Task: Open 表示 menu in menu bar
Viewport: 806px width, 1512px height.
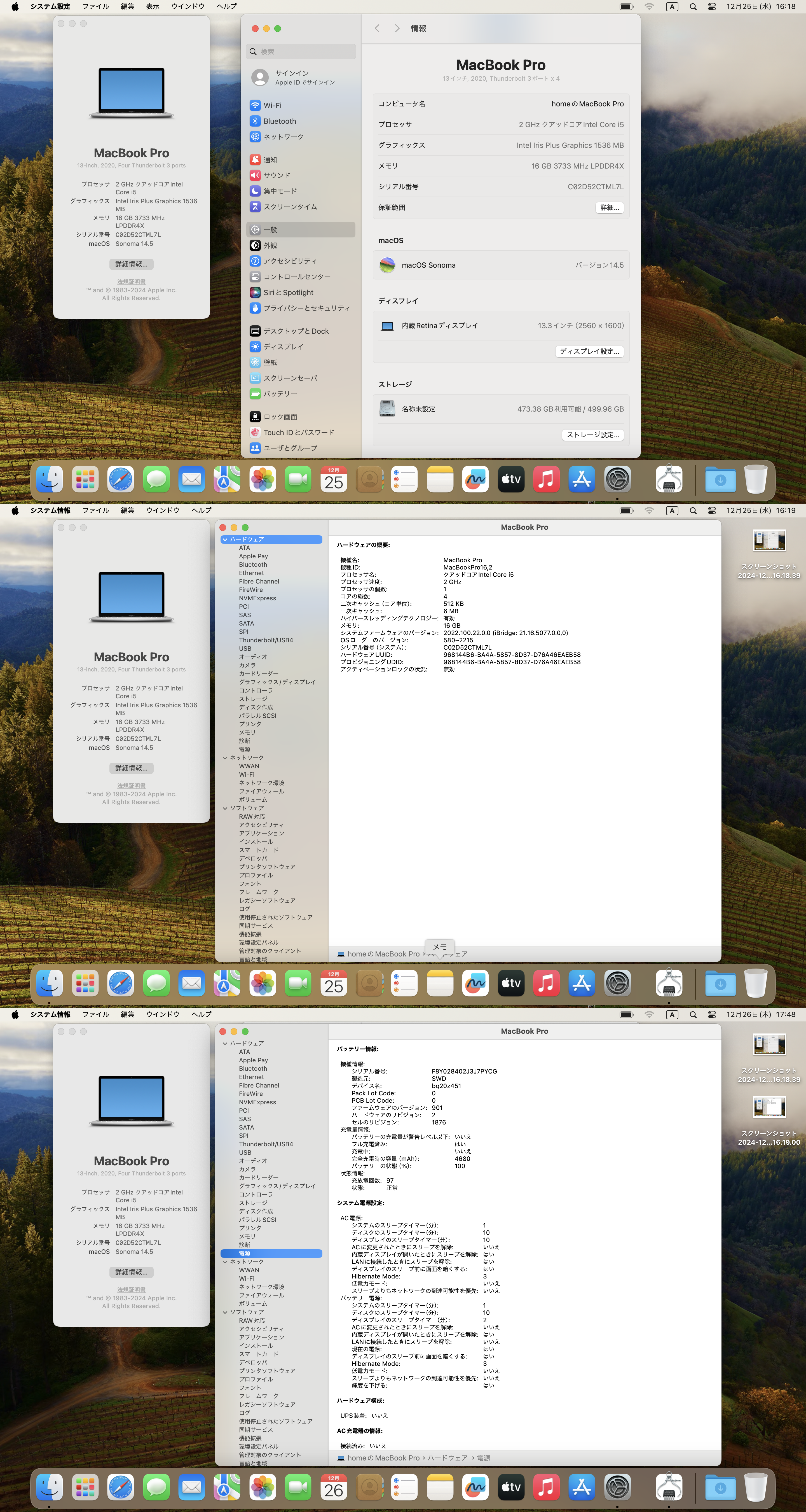Action: (153, 6)
